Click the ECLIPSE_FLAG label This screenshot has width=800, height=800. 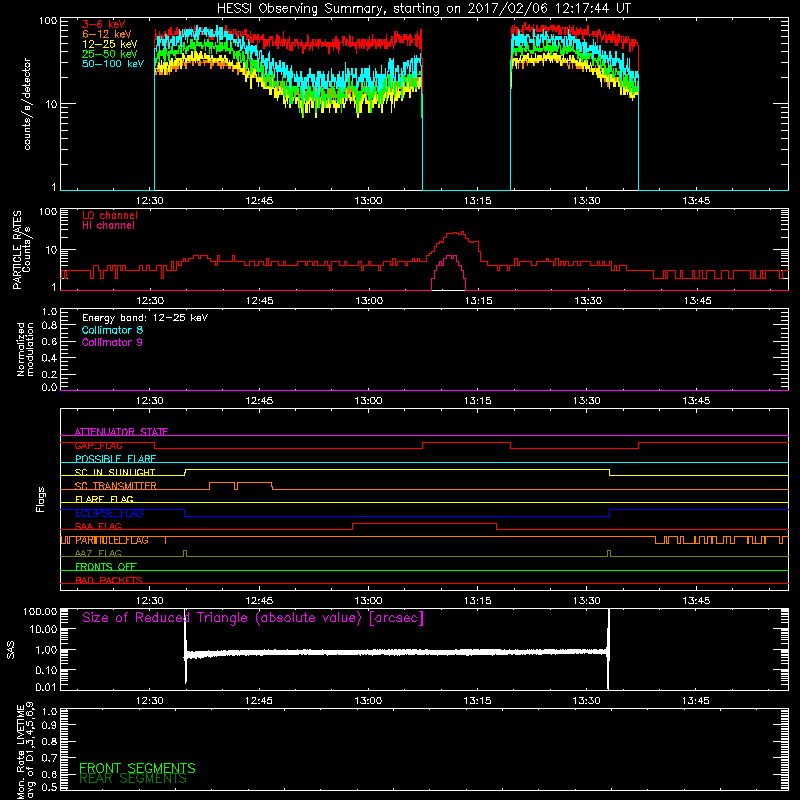[x=109, y=513]
